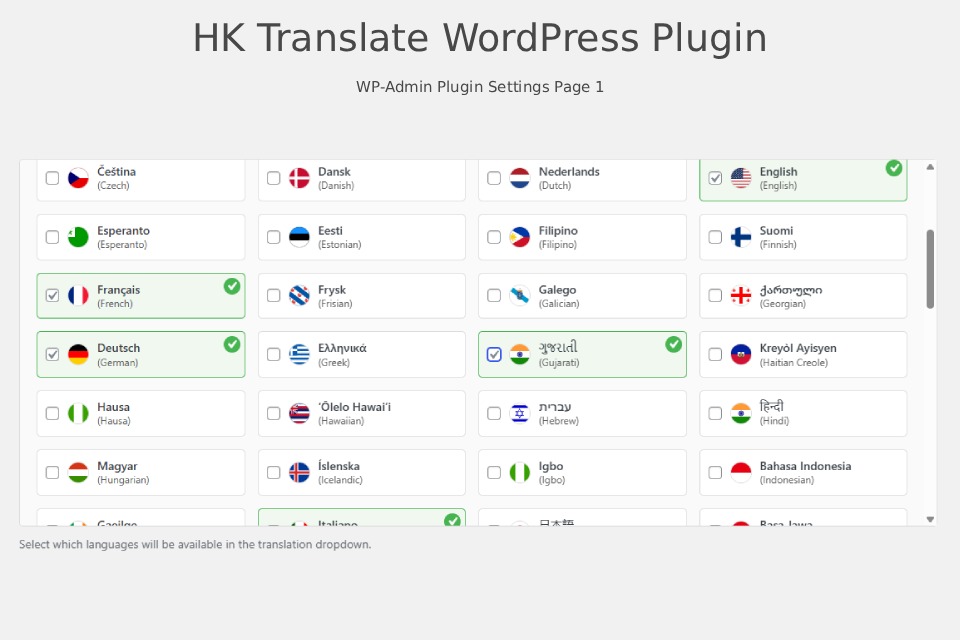Image resolution: width=960 pixels, height=640 pixels.
Task: Click the "Esperanto" language name
Action: [123, 231]
